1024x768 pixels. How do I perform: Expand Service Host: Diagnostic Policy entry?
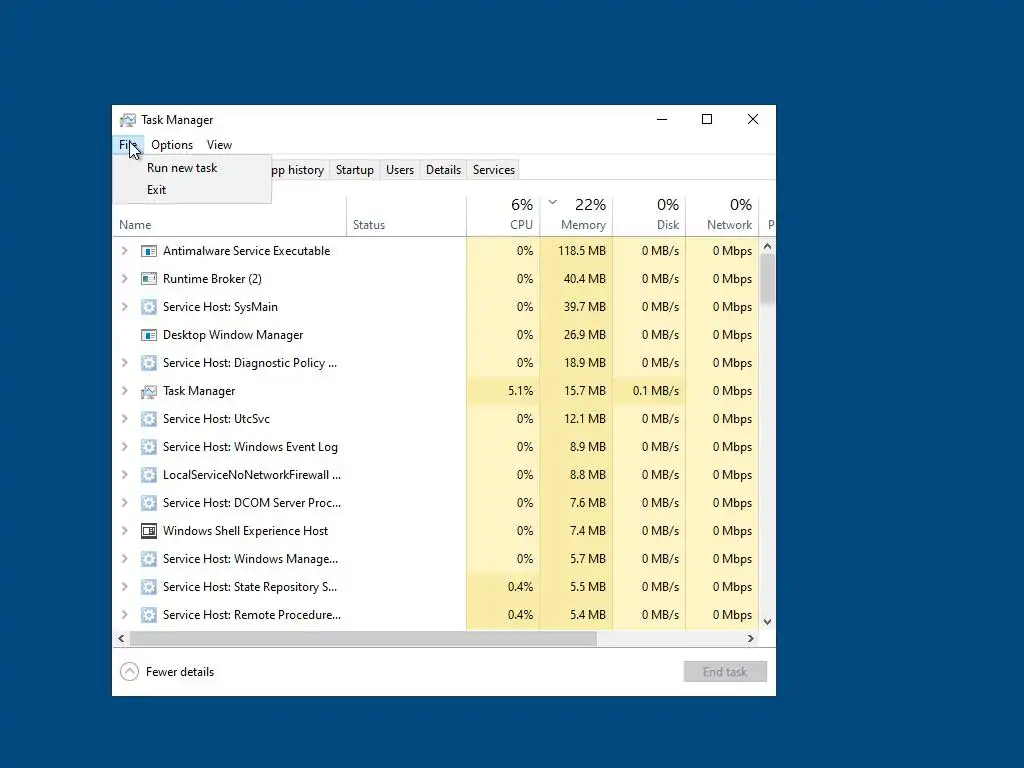pos(125,363)
